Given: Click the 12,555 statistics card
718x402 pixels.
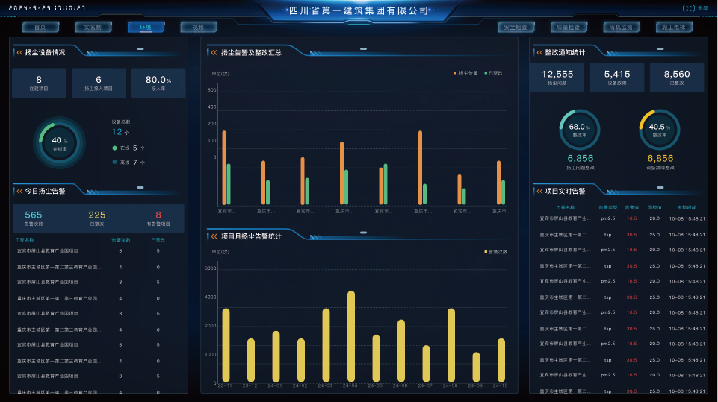Looking at the screenshot, I should [561, 77].
